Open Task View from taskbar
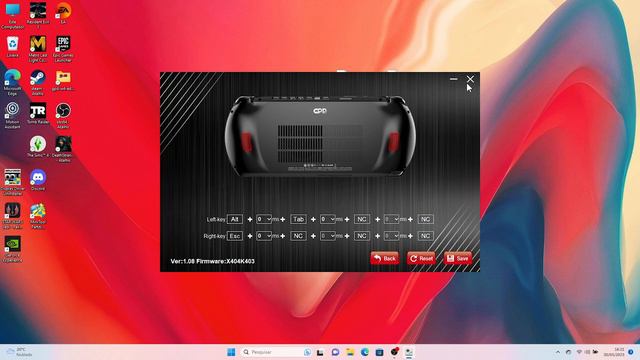 [320, 352]
